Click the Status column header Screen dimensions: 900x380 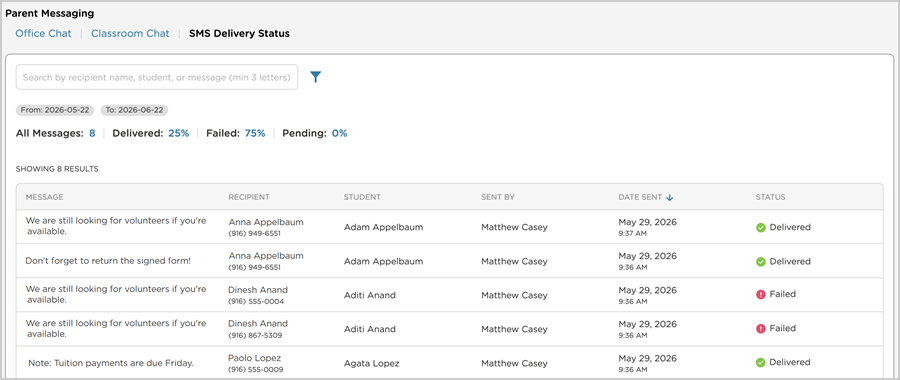(x=770, y=197)
